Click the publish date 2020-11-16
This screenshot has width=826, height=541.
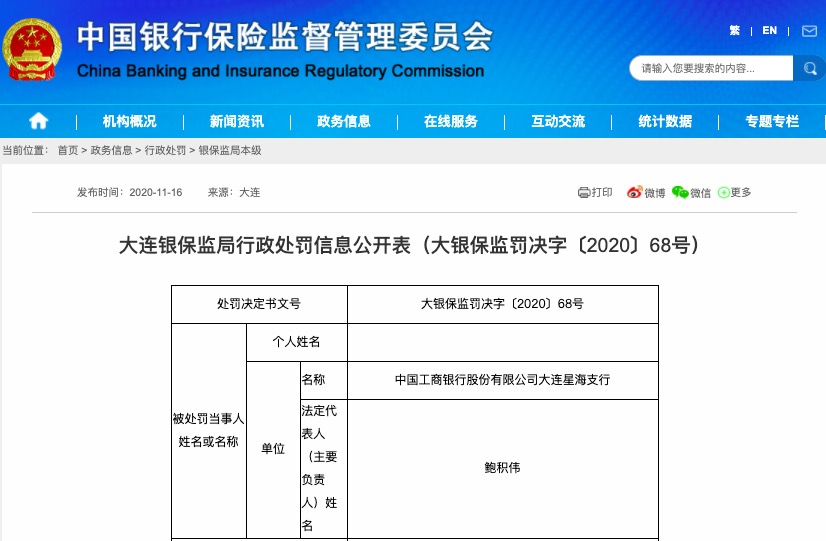155,193
